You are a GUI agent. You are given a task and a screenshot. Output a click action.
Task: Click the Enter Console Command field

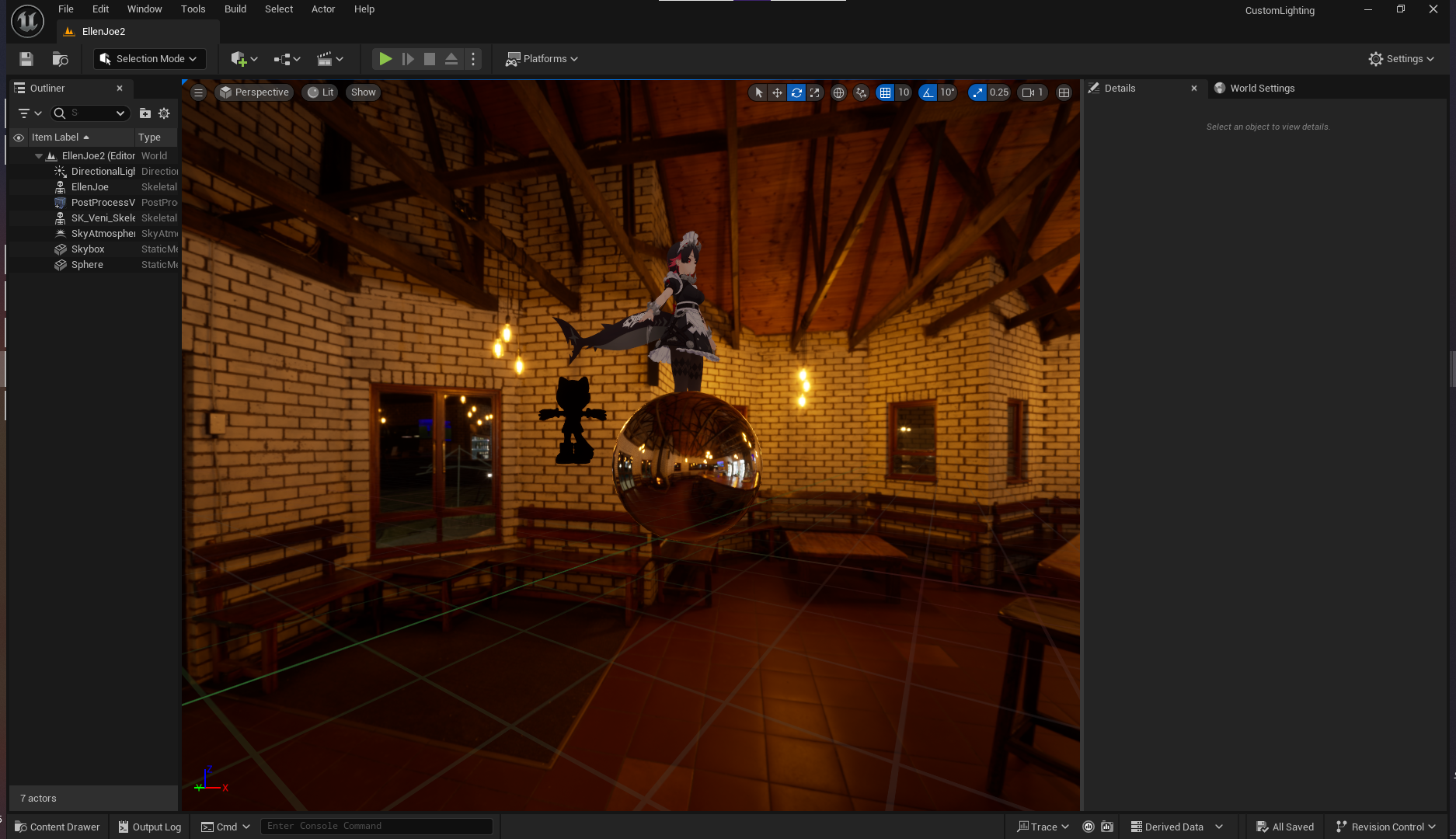(x=377, y=827)
